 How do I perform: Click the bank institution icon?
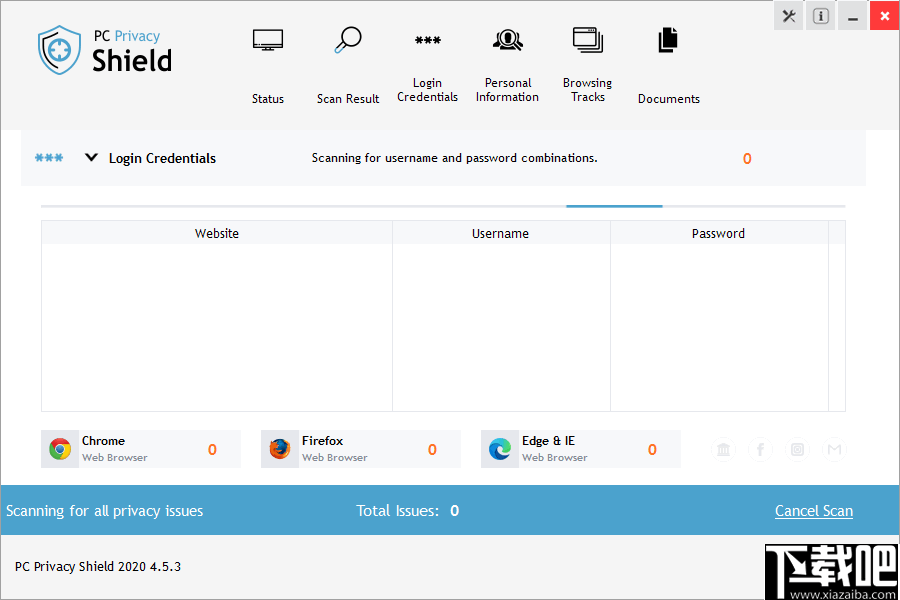pos(723,449)
